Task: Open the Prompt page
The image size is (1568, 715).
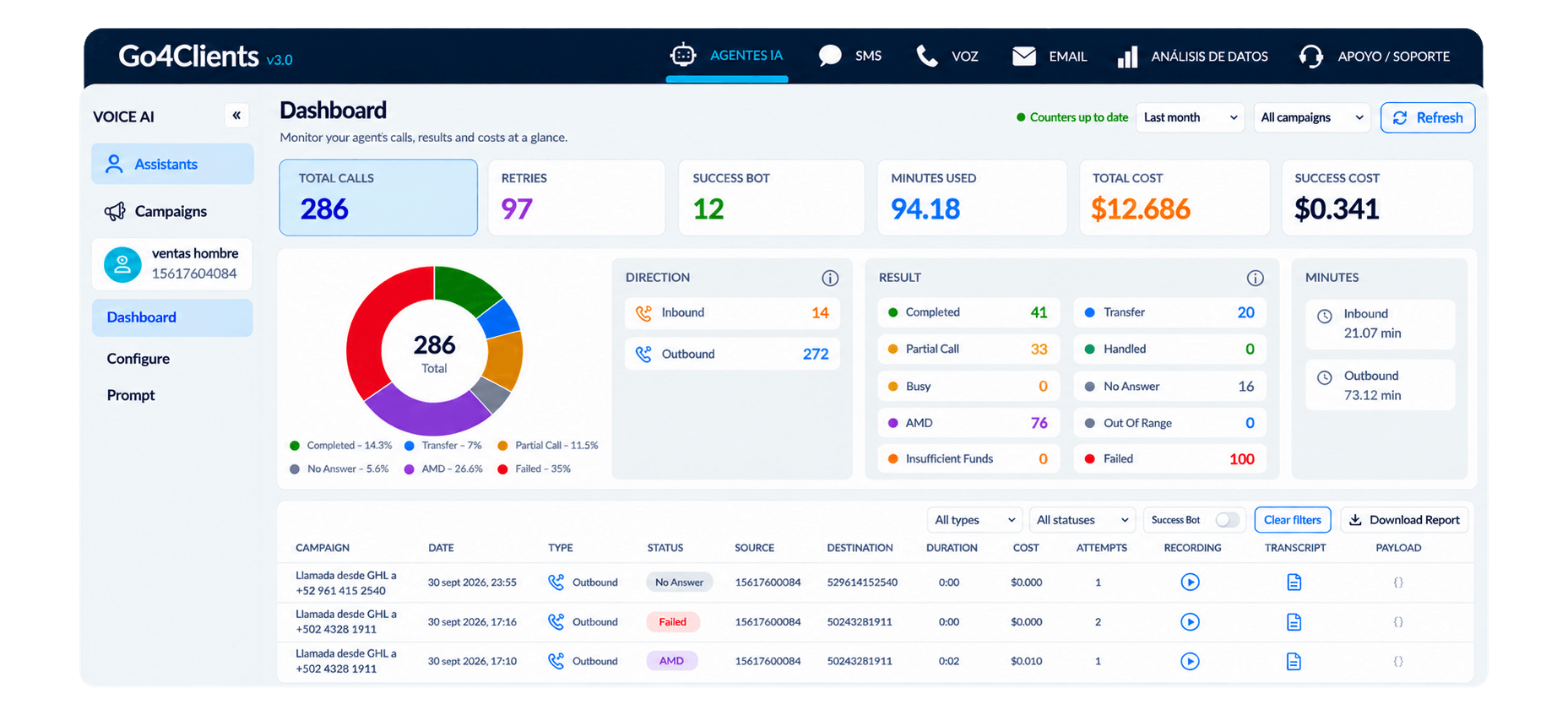Action: tap(131, 395)
